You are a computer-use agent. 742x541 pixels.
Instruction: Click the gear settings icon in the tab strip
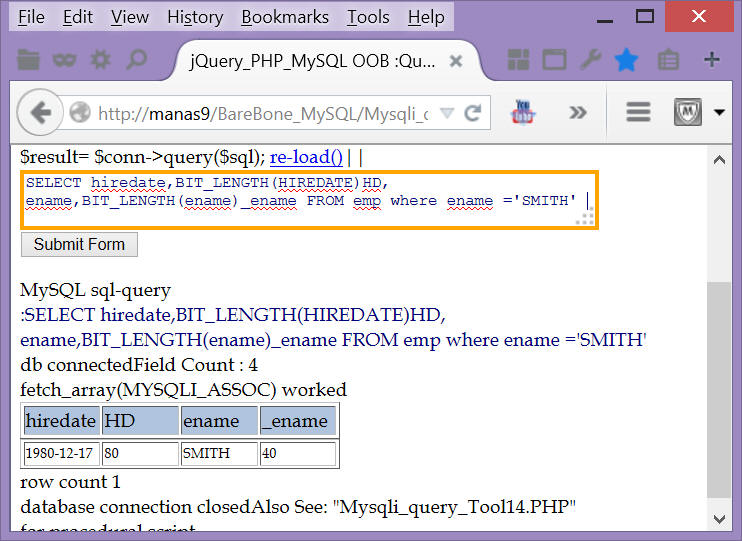point(100,60)
